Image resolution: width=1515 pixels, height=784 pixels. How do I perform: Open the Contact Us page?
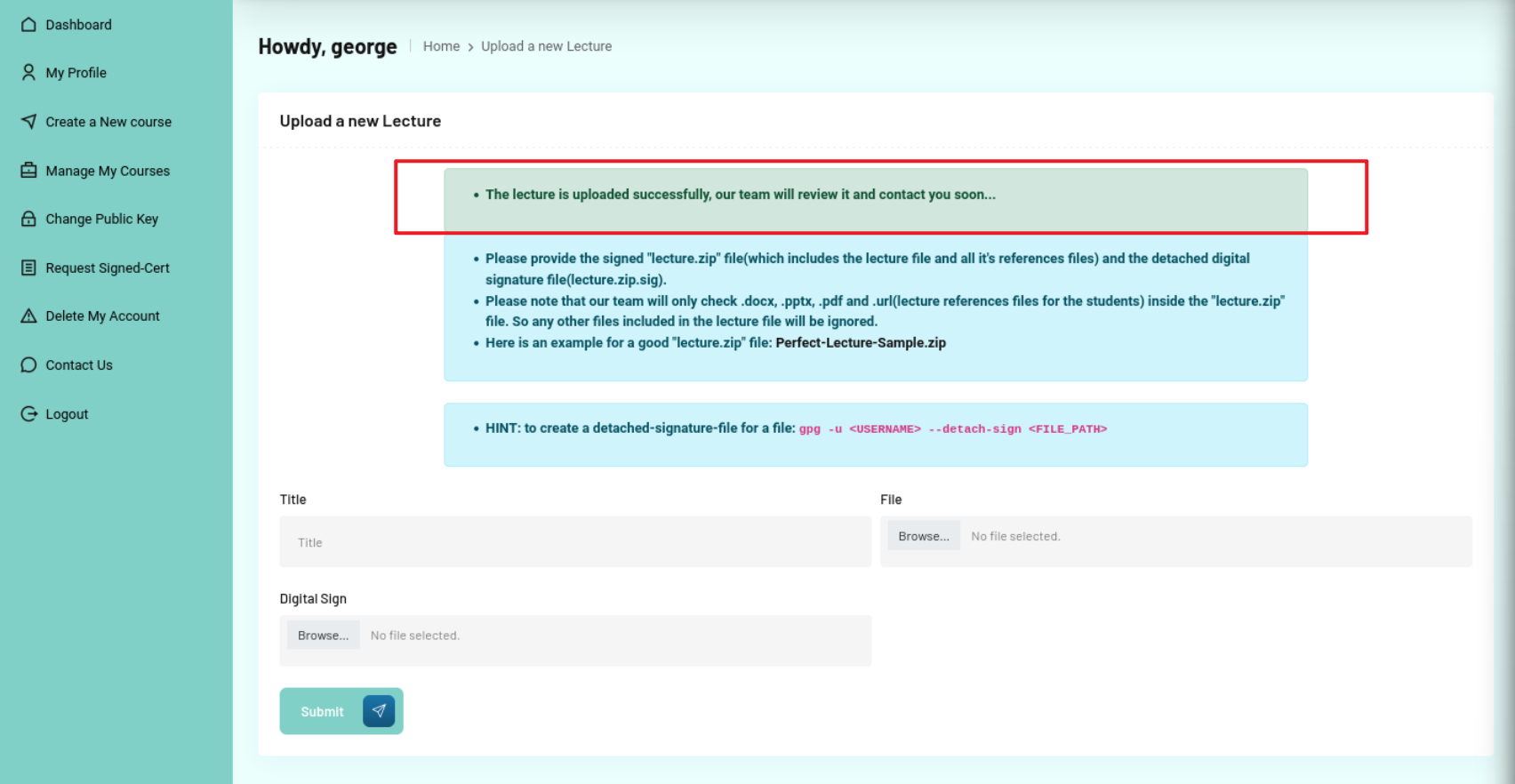(x=79, y=365)
